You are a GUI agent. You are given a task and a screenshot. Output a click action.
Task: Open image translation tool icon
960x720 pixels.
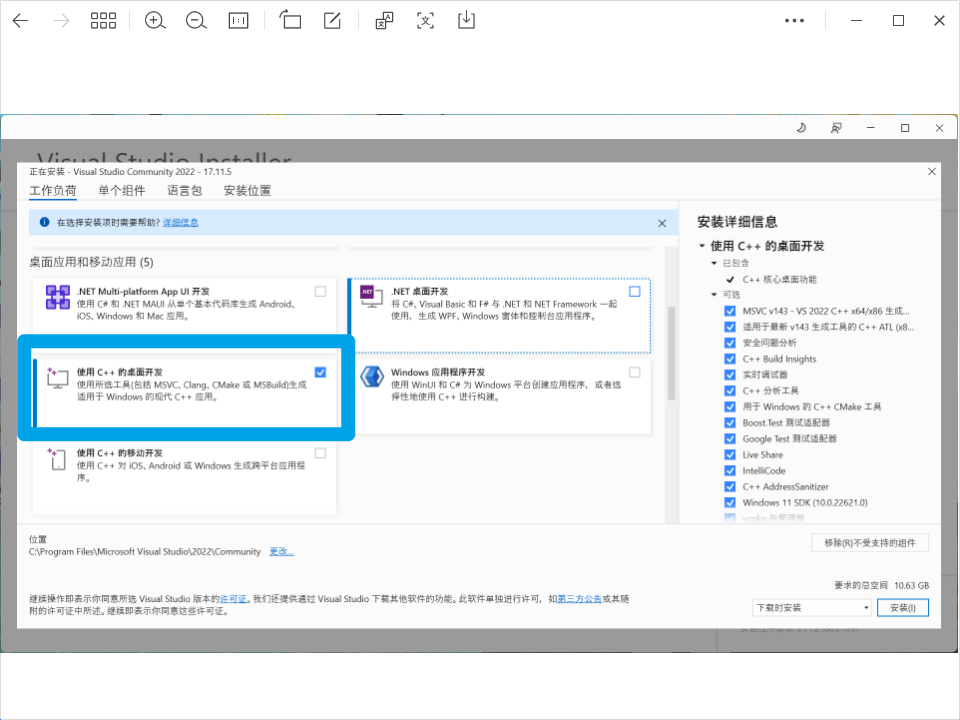coord(384,21)
